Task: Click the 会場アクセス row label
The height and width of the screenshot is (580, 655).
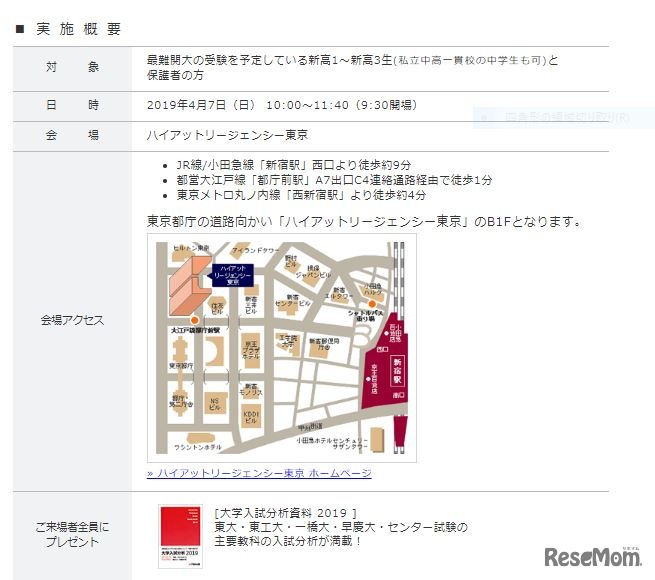Action: pos(72,320)
